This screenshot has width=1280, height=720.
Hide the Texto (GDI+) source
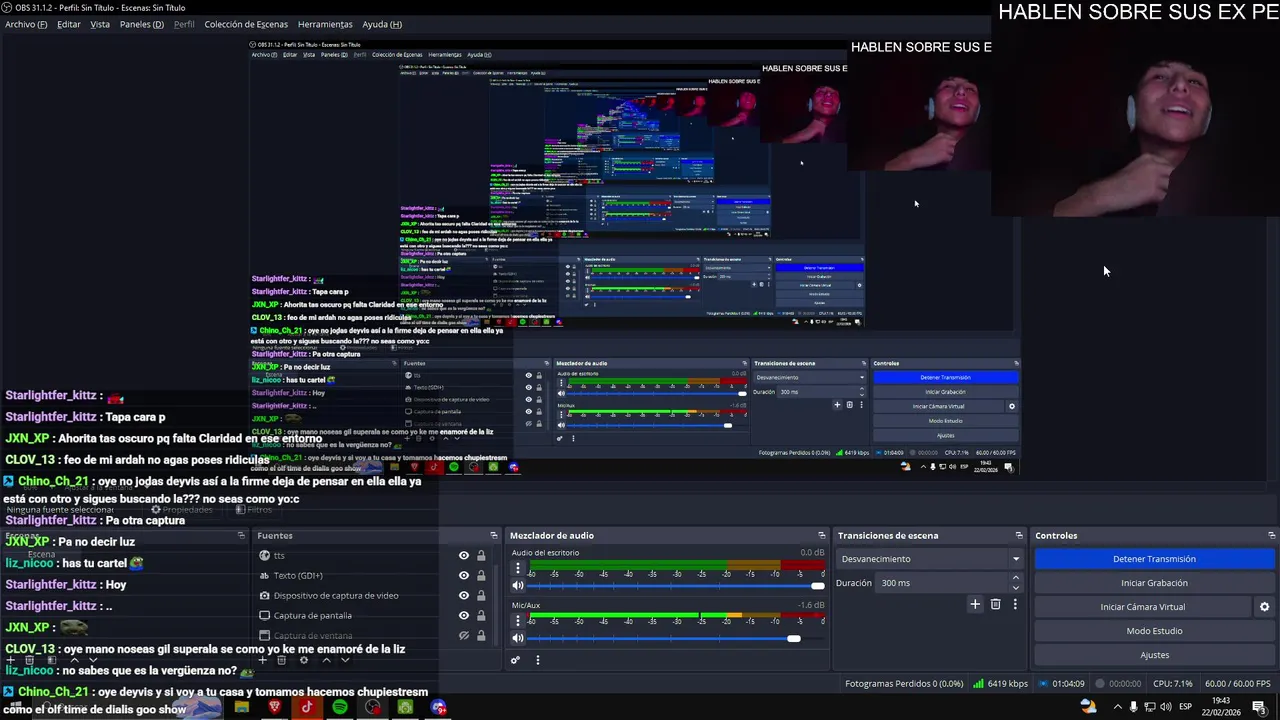click(x=464, y=576)
